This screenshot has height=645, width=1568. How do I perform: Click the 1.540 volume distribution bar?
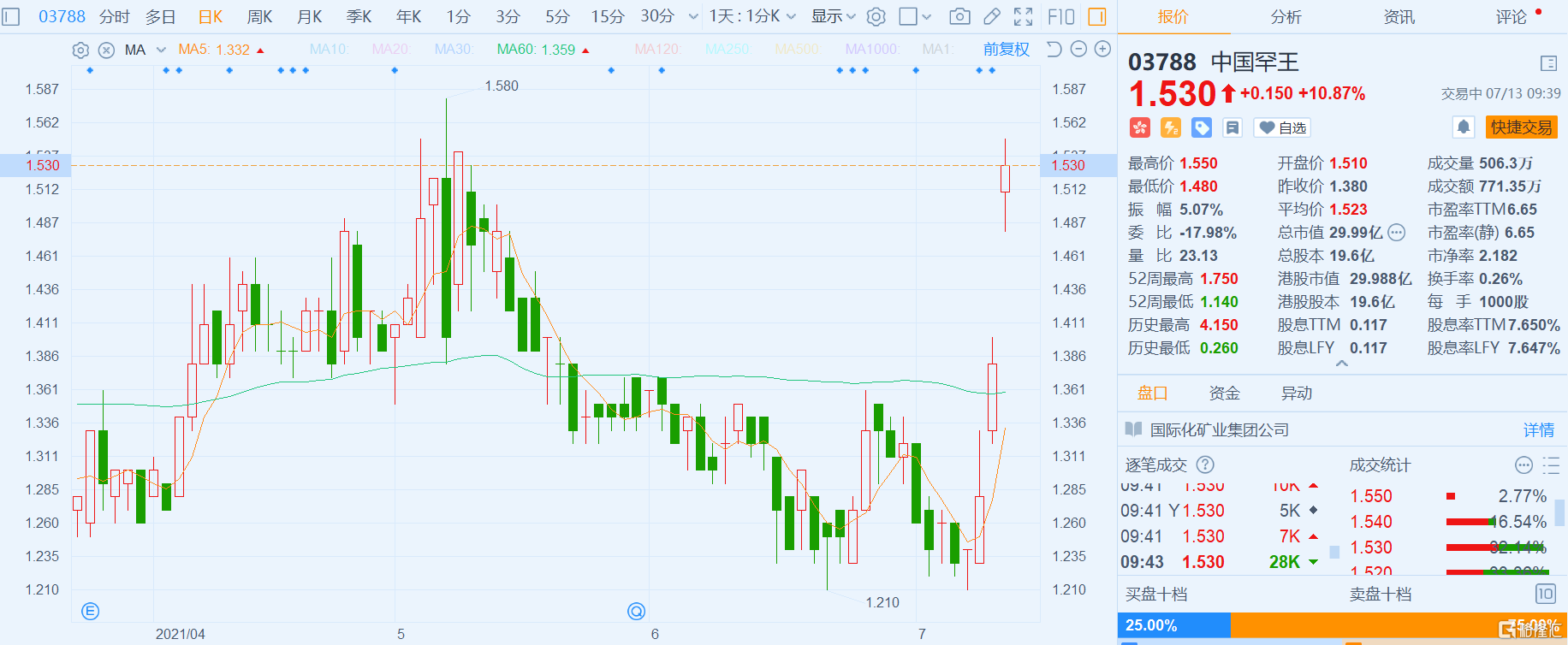[x=1472, y=522]
